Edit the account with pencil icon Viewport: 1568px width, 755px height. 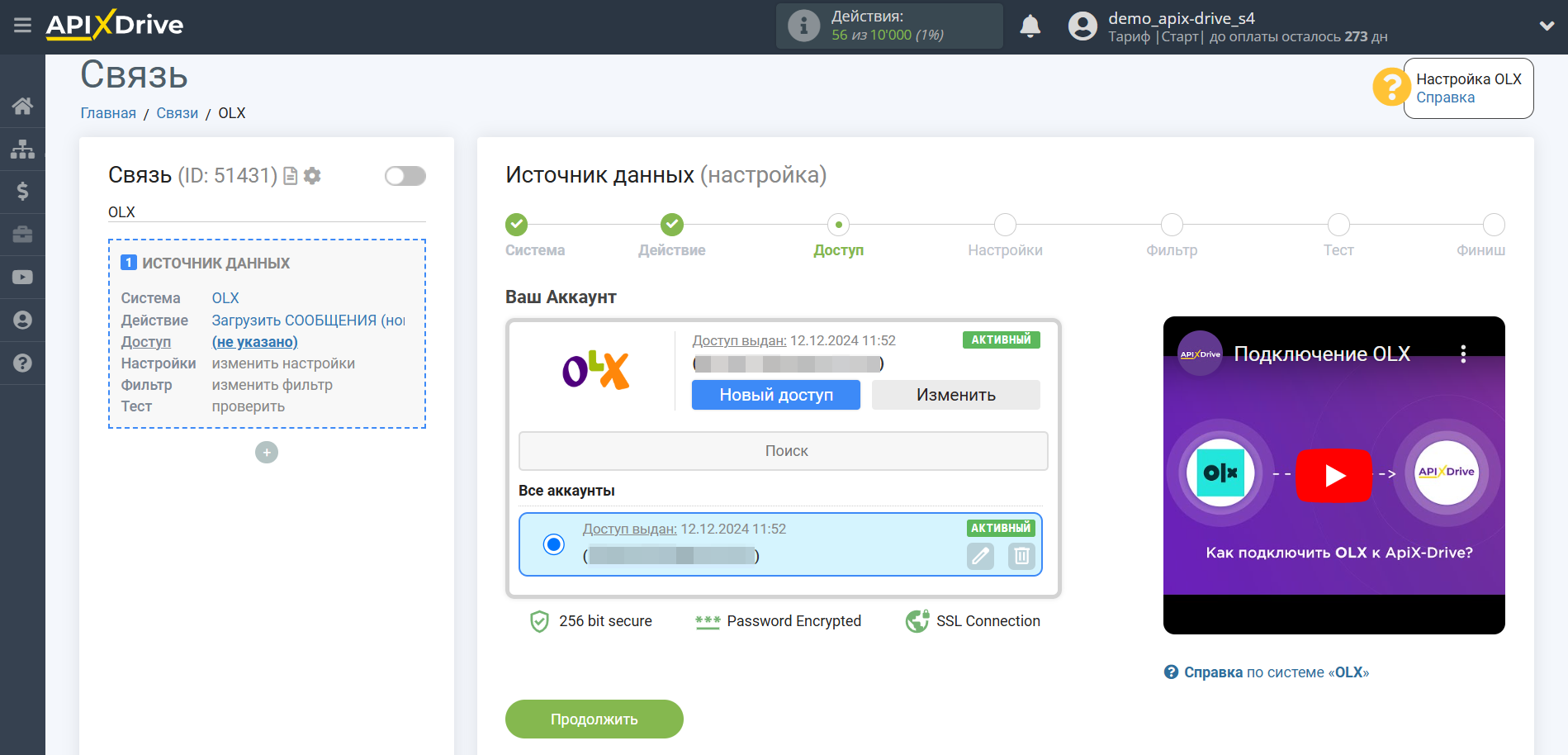coord(980,557)
